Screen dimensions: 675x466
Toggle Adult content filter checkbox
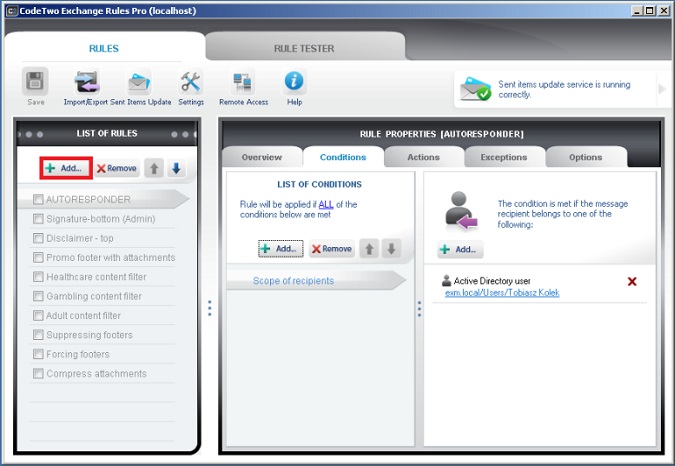point(38,315)
